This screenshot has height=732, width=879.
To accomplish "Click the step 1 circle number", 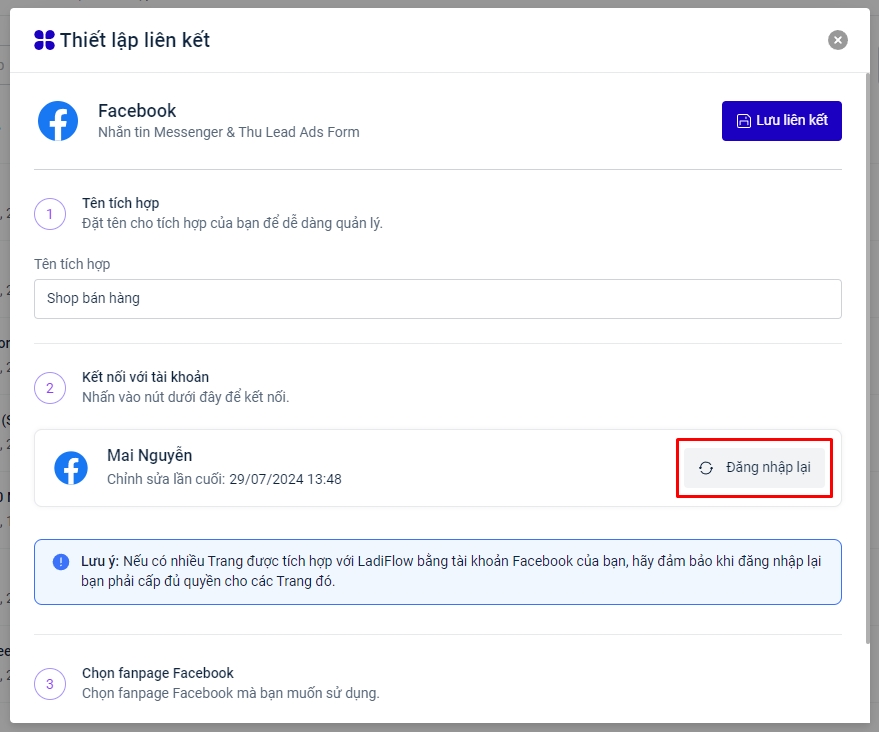I will click(x=50, y=214).
